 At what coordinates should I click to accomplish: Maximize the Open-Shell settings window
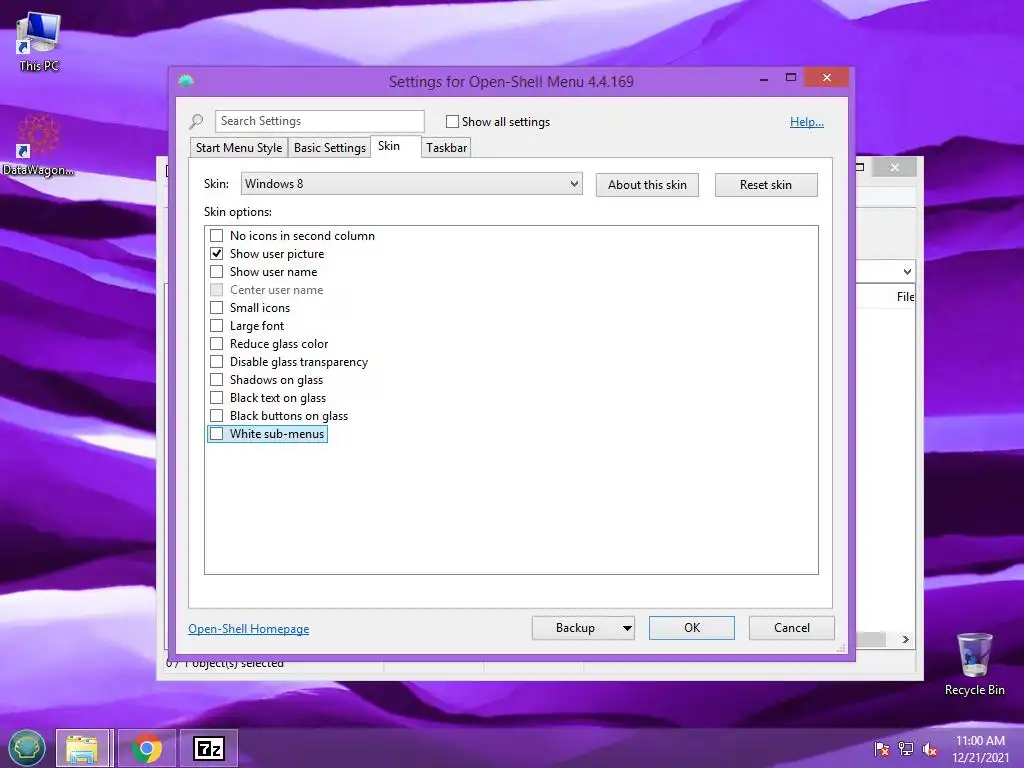[791, 78]
